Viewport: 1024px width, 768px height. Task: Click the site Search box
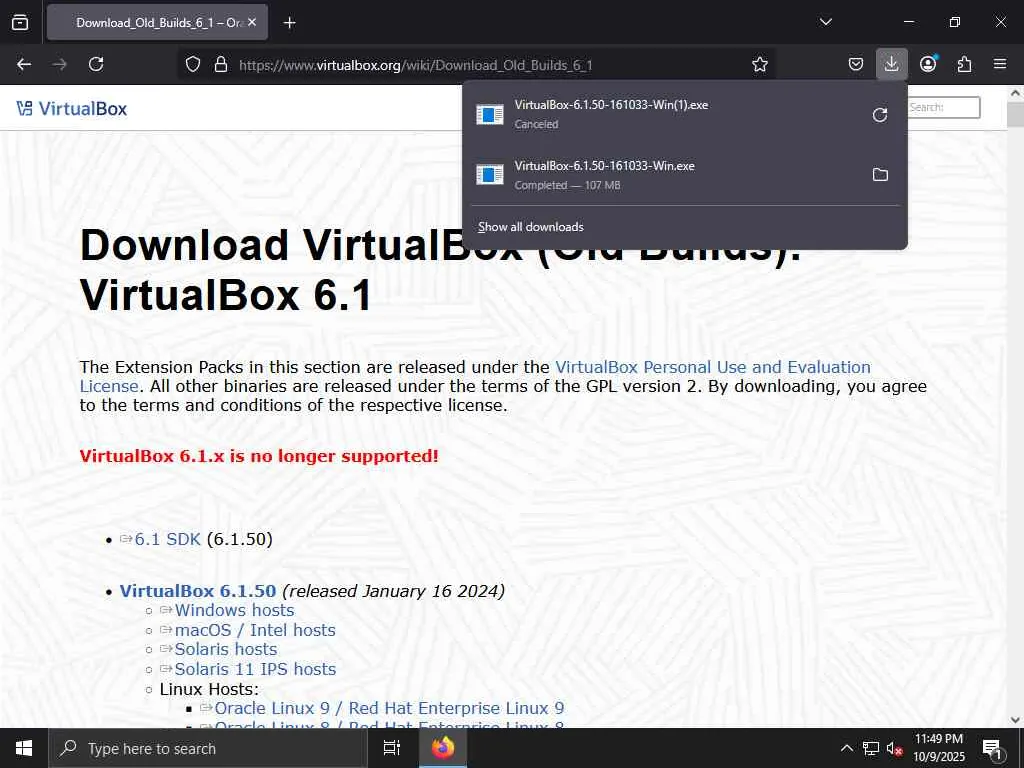click(x=944, y=107)
